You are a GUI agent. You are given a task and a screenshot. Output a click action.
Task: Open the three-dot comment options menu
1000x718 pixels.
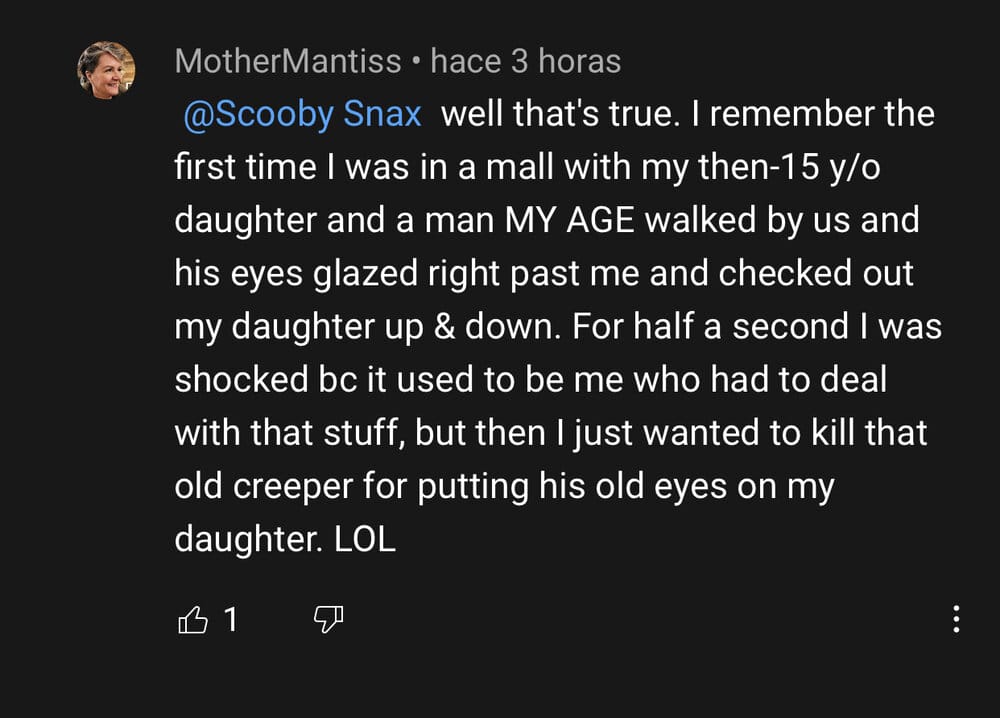click(x=956, y=619)
